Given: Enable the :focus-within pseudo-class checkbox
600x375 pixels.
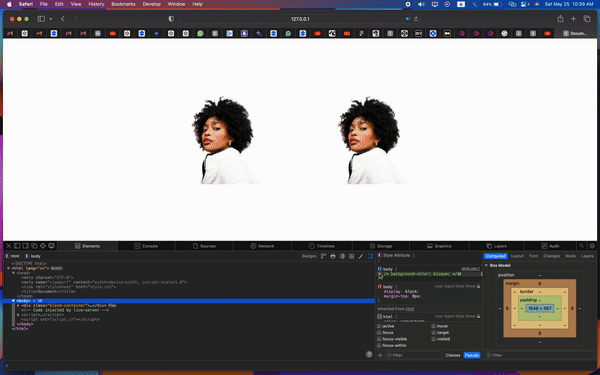Looking at the screenshot, I should [x=379, y=346].
